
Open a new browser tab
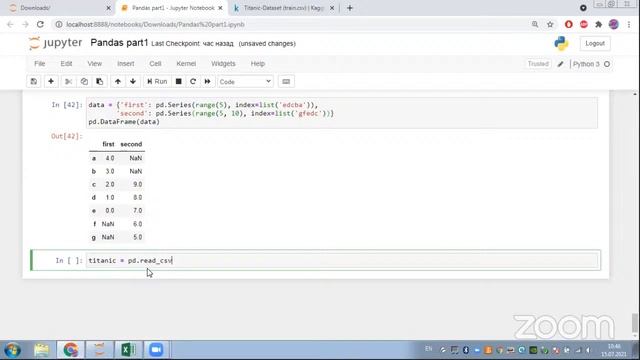pyautogui.click(x=350, y=8)
